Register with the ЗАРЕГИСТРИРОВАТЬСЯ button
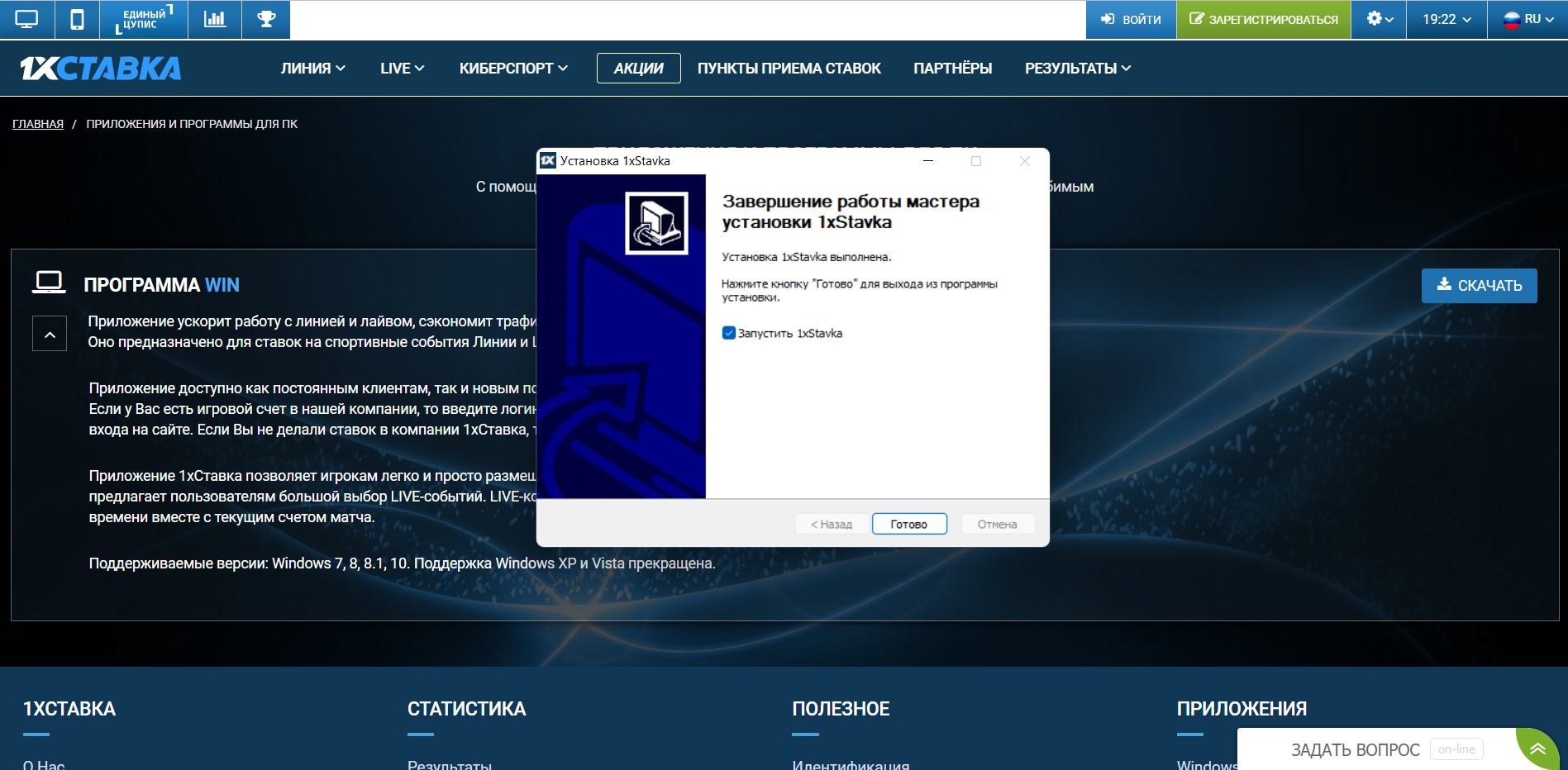 pos(1264,19)
